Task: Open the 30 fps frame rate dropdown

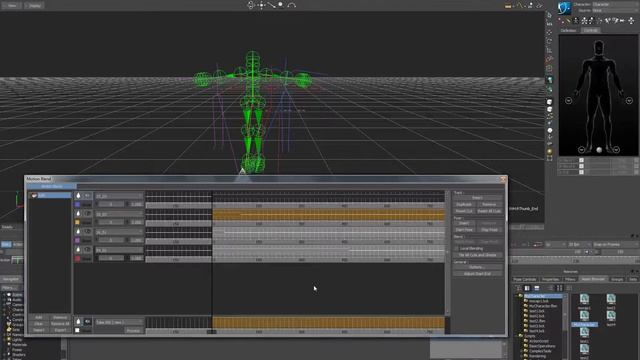Action: 580,244
